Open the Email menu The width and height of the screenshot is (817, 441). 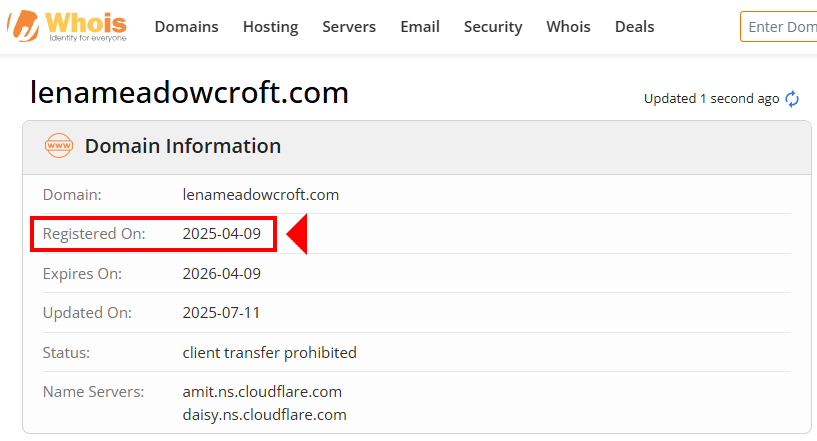point(420,27)
